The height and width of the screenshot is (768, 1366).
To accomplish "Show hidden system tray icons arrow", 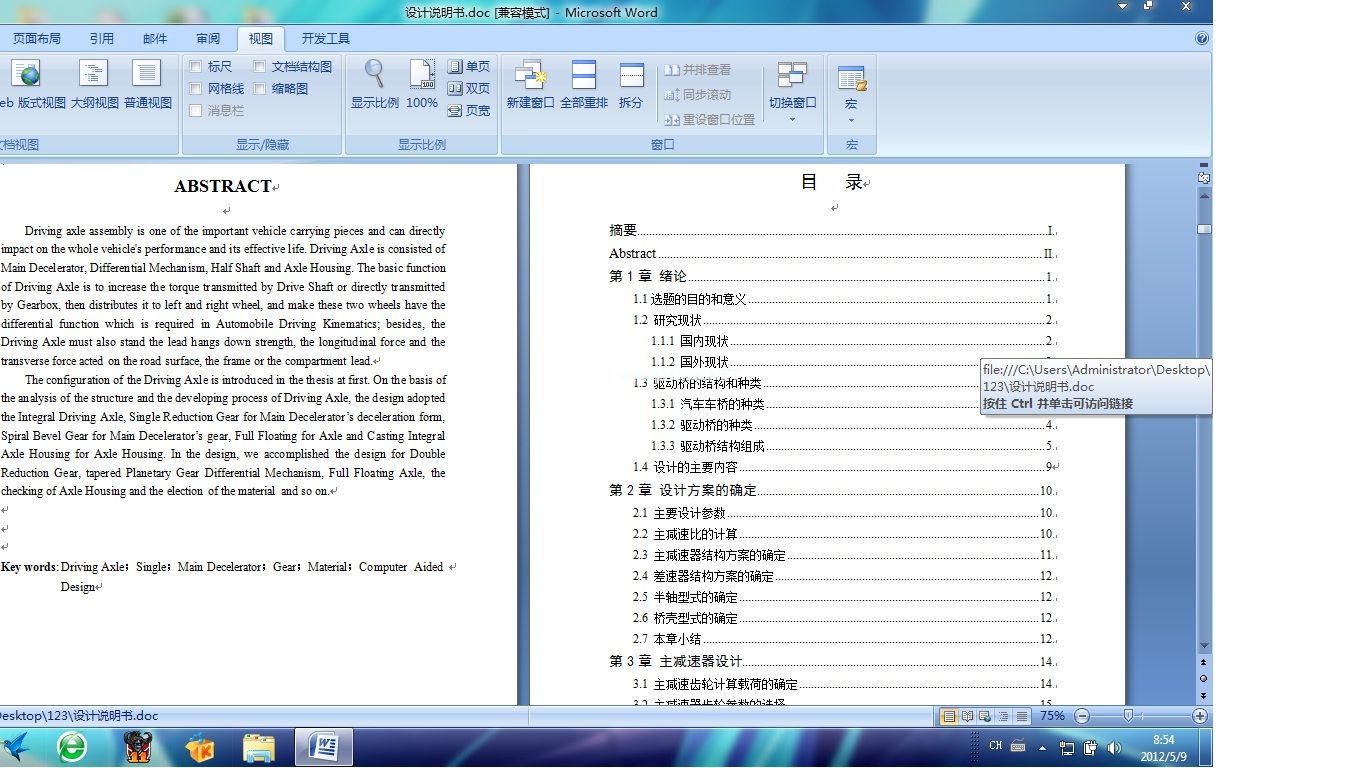I will coord(1043,747).
